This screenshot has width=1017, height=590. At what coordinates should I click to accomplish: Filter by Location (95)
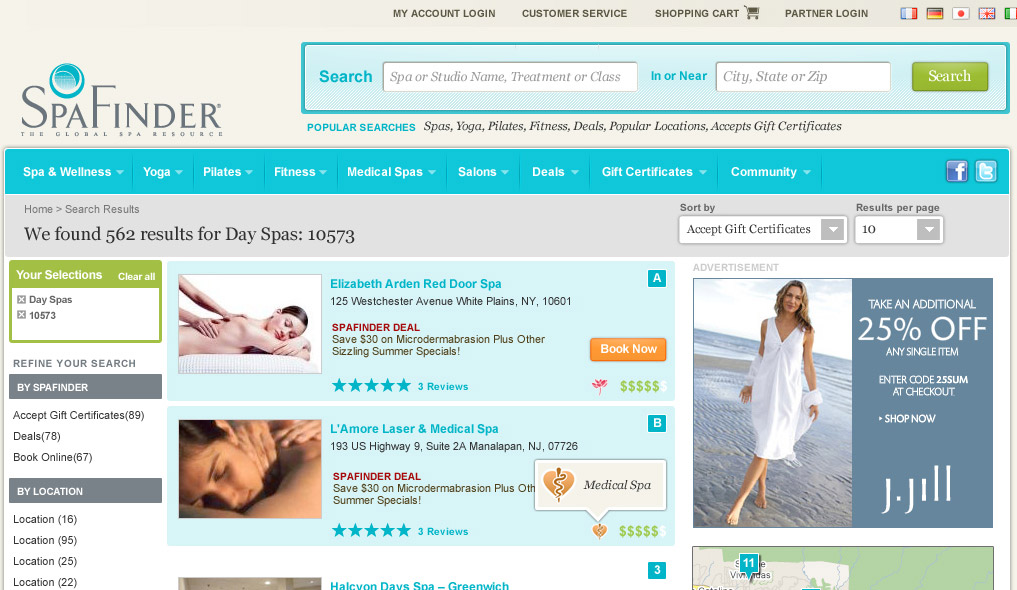pos(45,540)
